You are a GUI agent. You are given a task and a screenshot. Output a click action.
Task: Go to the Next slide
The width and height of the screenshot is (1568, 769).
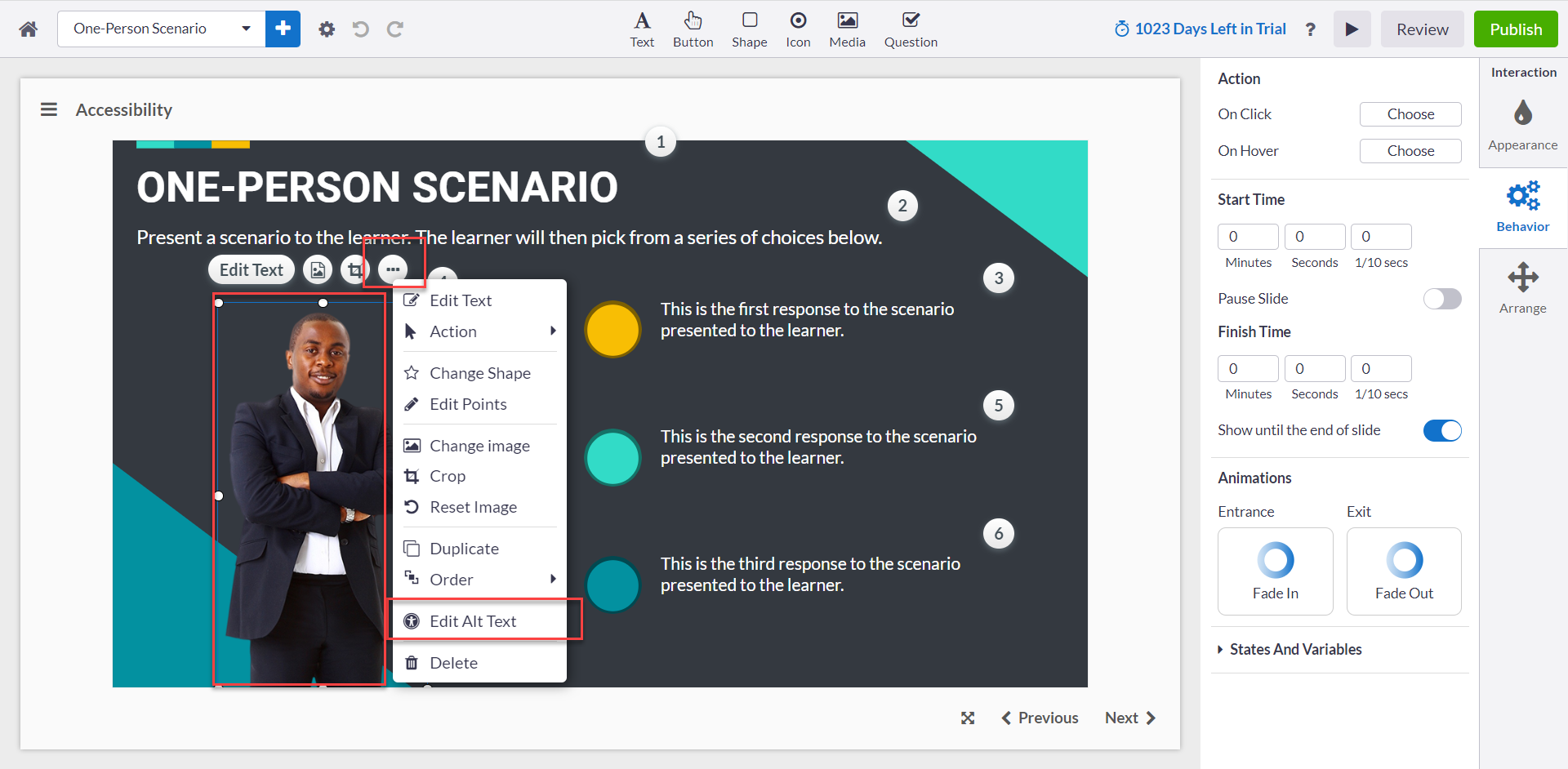(1130, 718)
